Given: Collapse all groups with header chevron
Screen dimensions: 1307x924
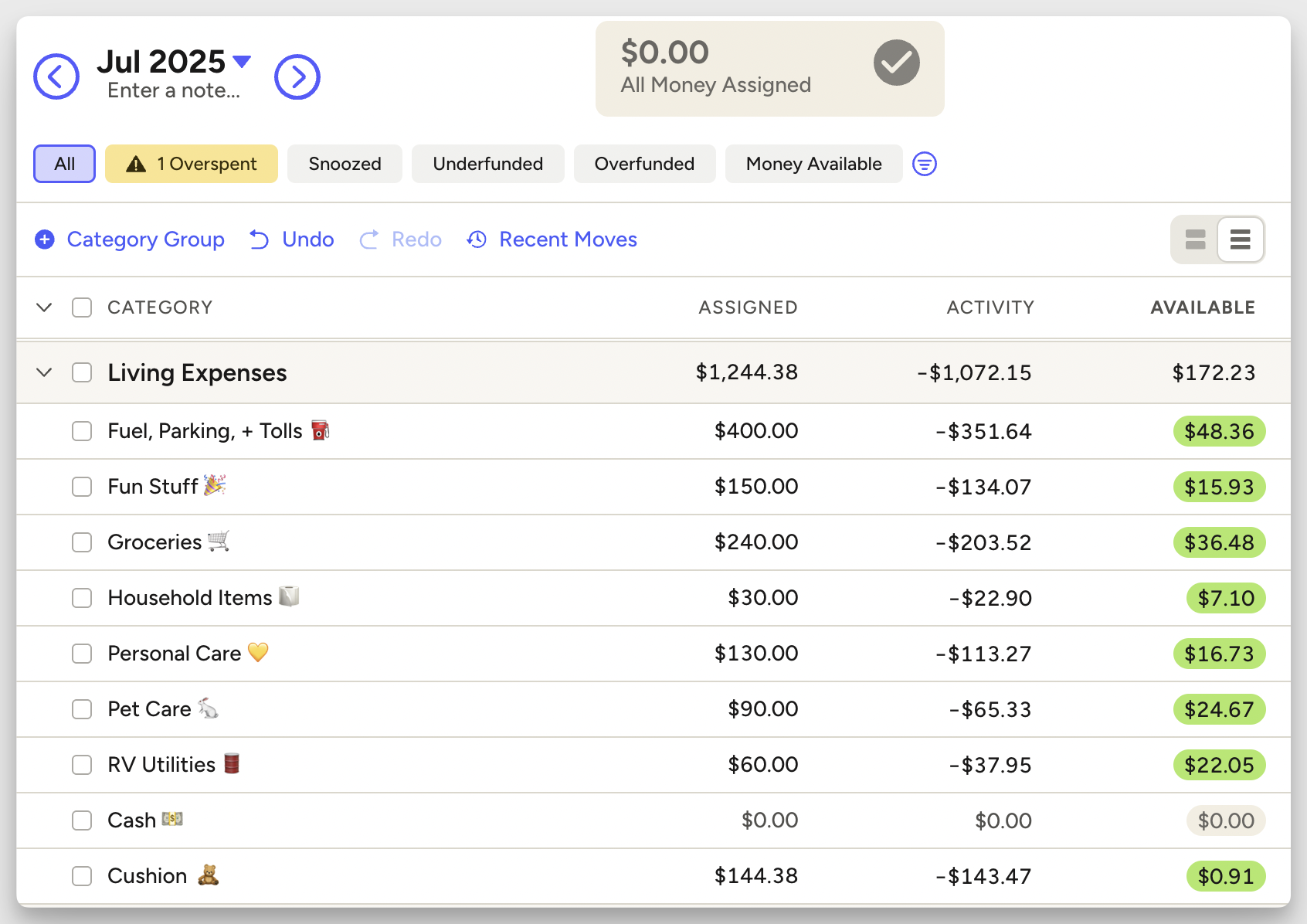Looking at the screenshot, I should [x=44, y=307].
